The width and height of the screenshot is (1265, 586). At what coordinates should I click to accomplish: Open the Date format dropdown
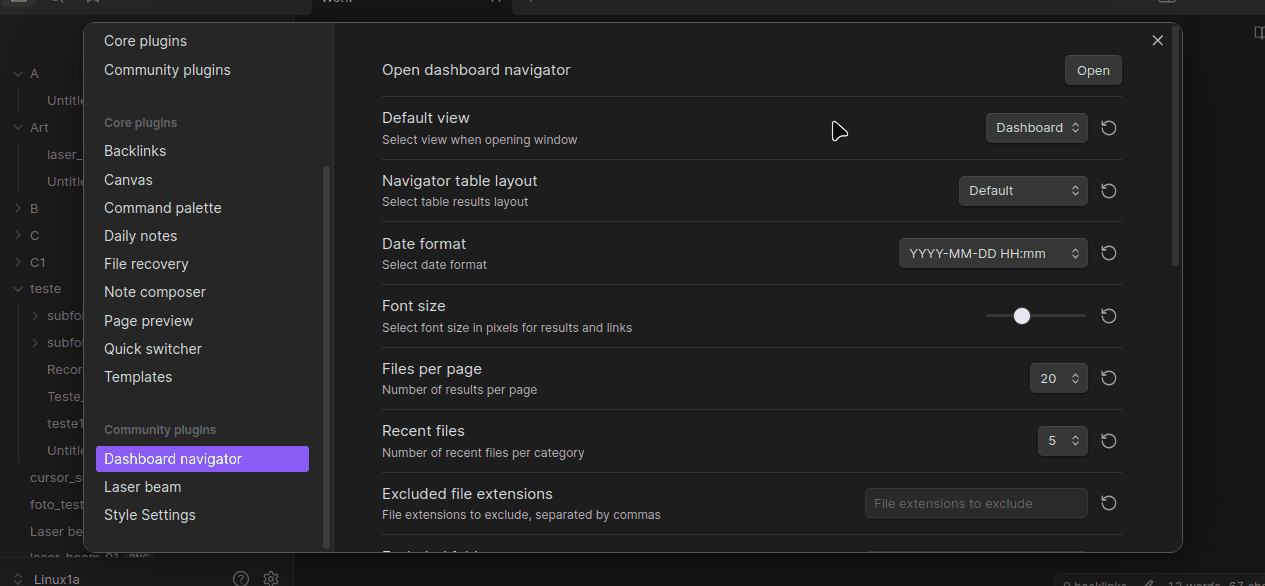[x=992, y=253]
